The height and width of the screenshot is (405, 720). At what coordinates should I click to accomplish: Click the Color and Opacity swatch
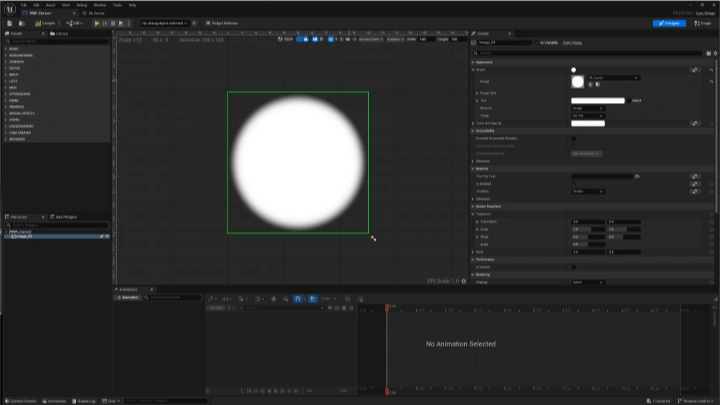coord(588,124)
